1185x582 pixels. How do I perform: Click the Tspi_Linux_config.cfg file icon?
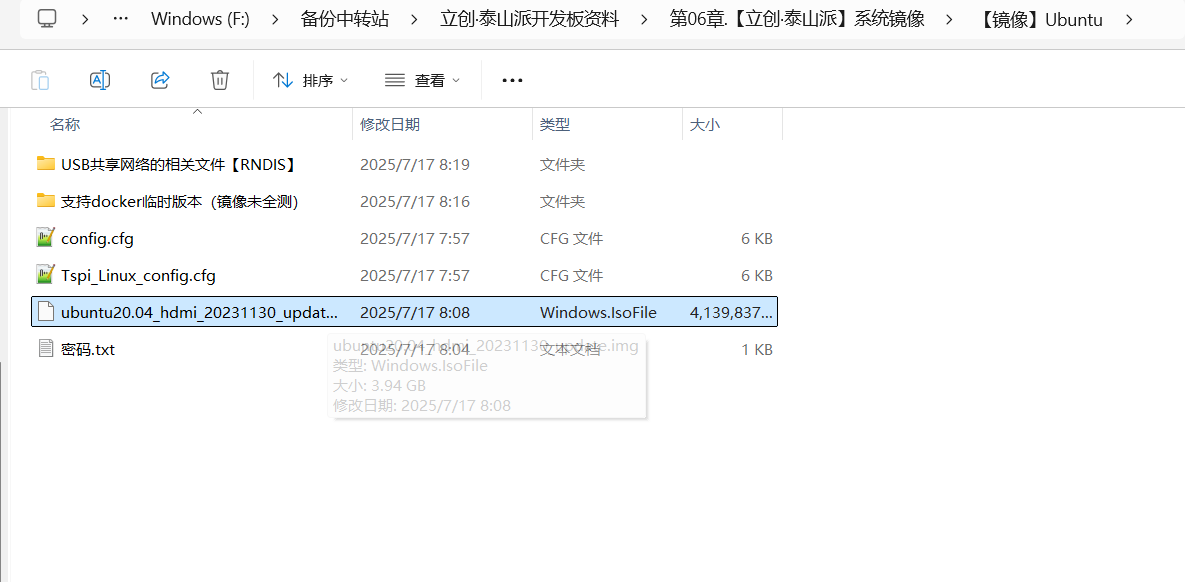click(x=46, y=274)
